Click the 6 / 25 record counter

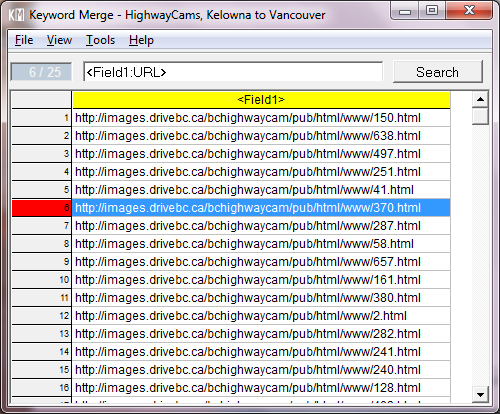[41, 72]
